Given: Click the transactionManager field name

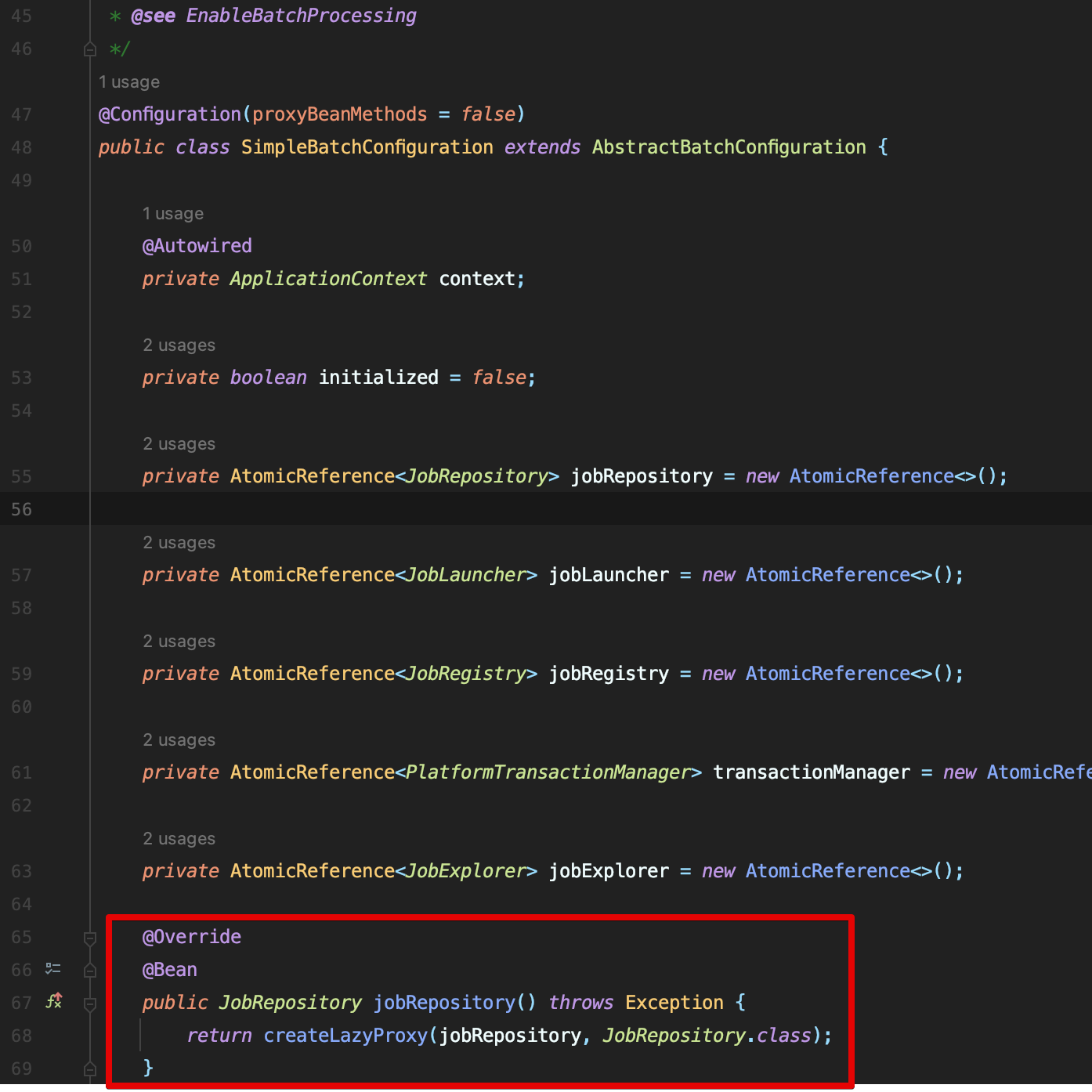Looking at the screenshot, I should point(812,772).
